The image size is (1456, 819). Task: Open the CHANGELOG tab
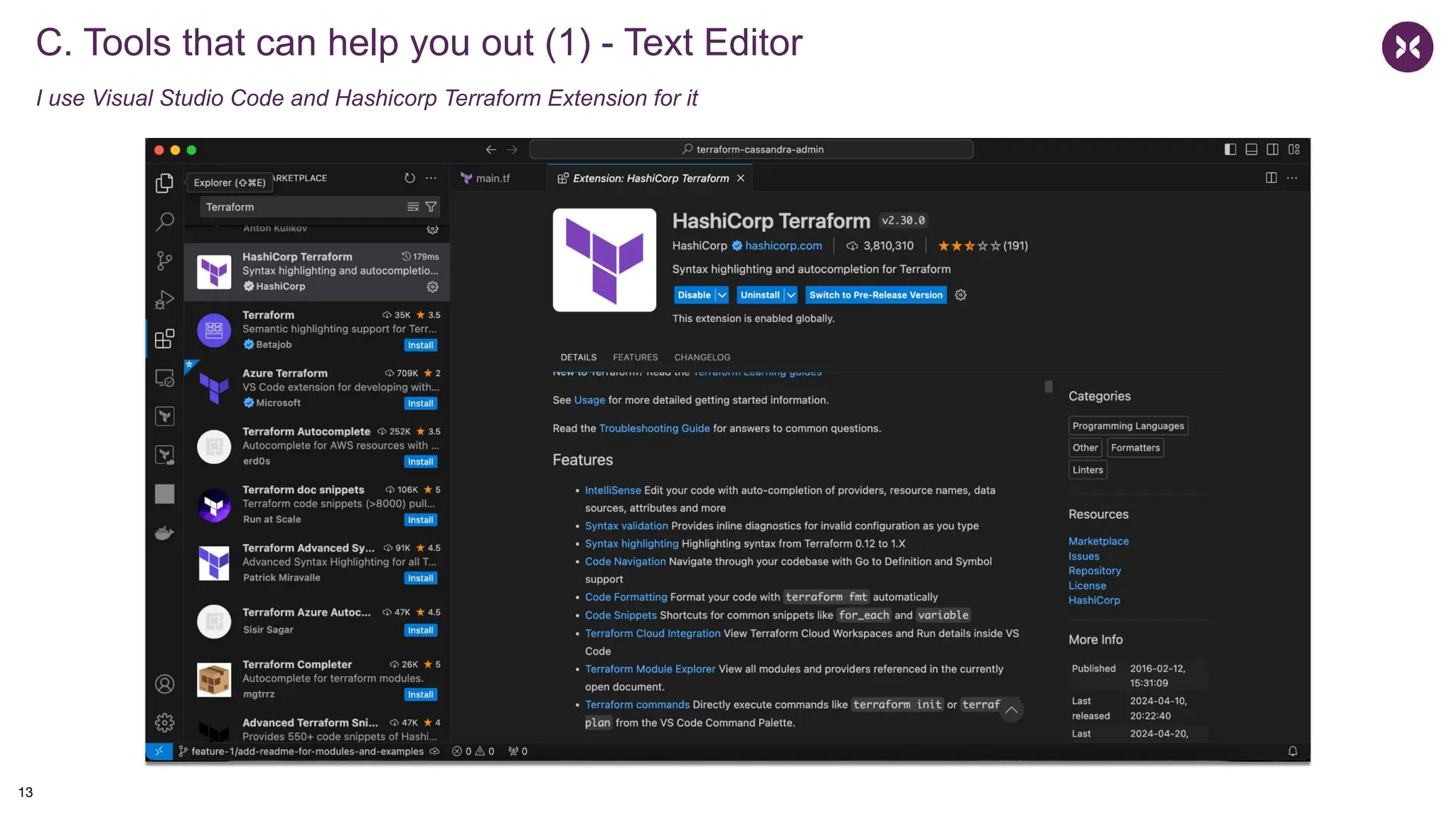702,358
